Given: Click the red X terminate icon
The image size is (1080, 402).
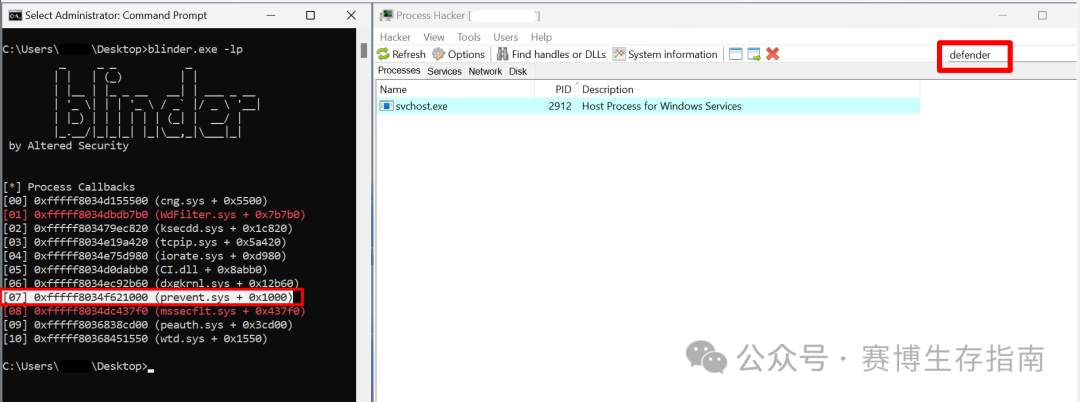Looking at the screenshot, I should (773, 54).
